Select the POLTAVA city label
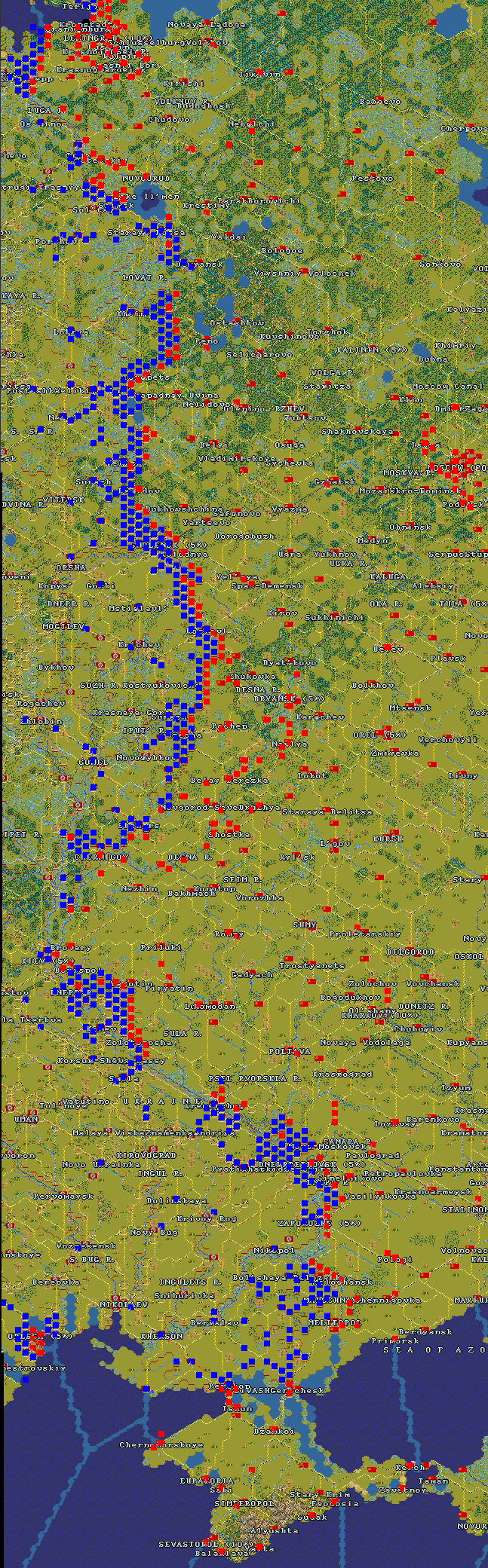The width and height of the screenshot is (488, 1568). pyautogui.click(x=290, y=1052)
